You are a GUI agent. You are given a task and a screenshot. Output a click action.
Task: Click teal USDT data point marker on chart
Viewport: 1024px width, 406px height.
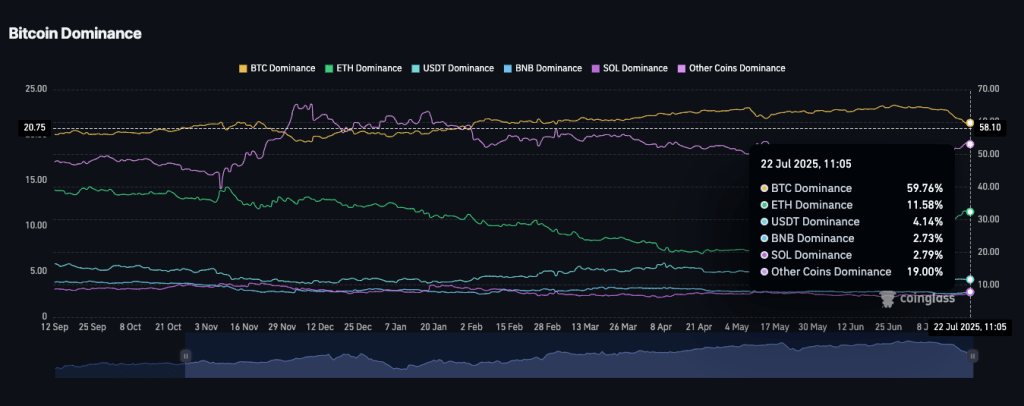[970, 279]
